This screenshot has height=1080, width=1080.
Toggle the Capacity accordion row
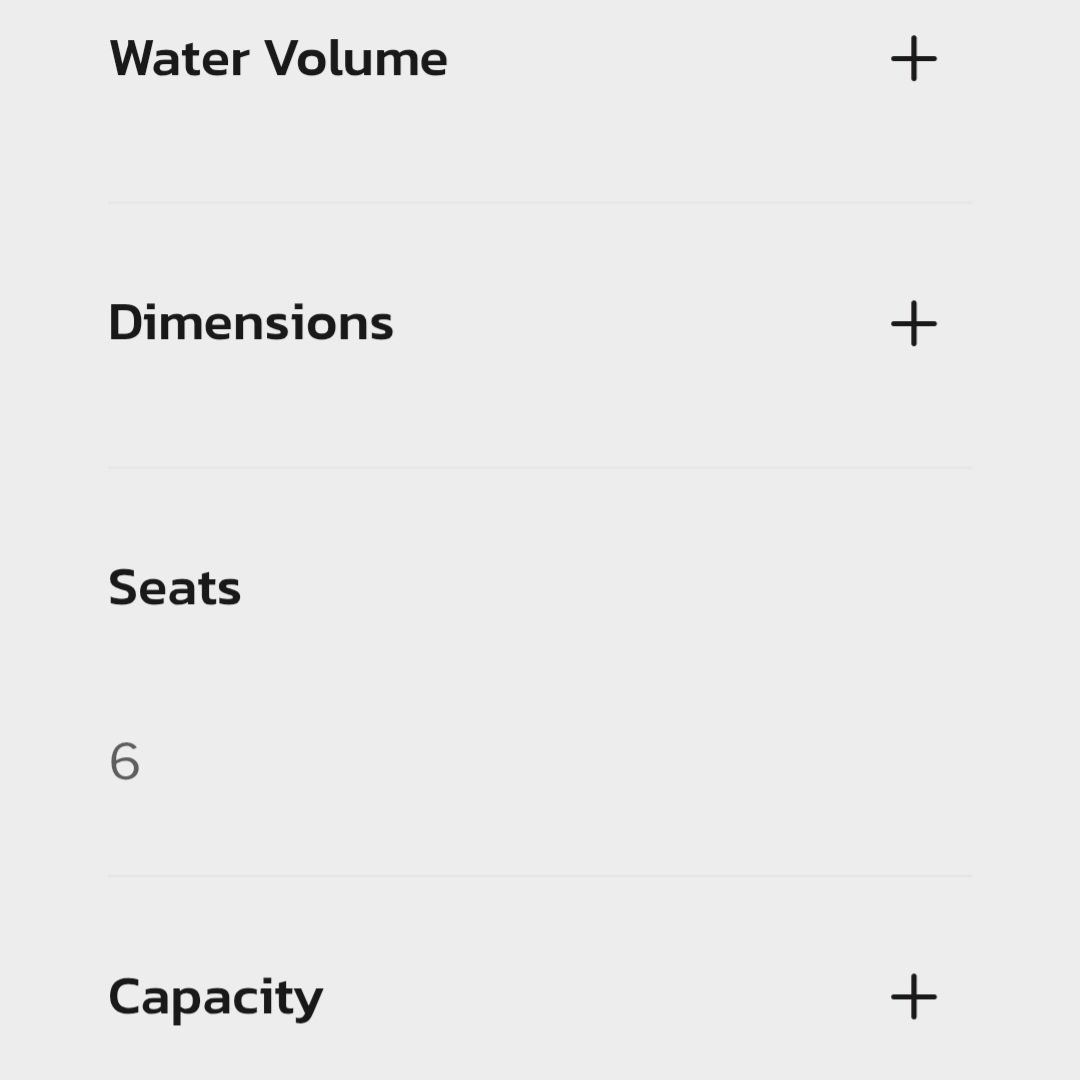[x=540, y=997]
